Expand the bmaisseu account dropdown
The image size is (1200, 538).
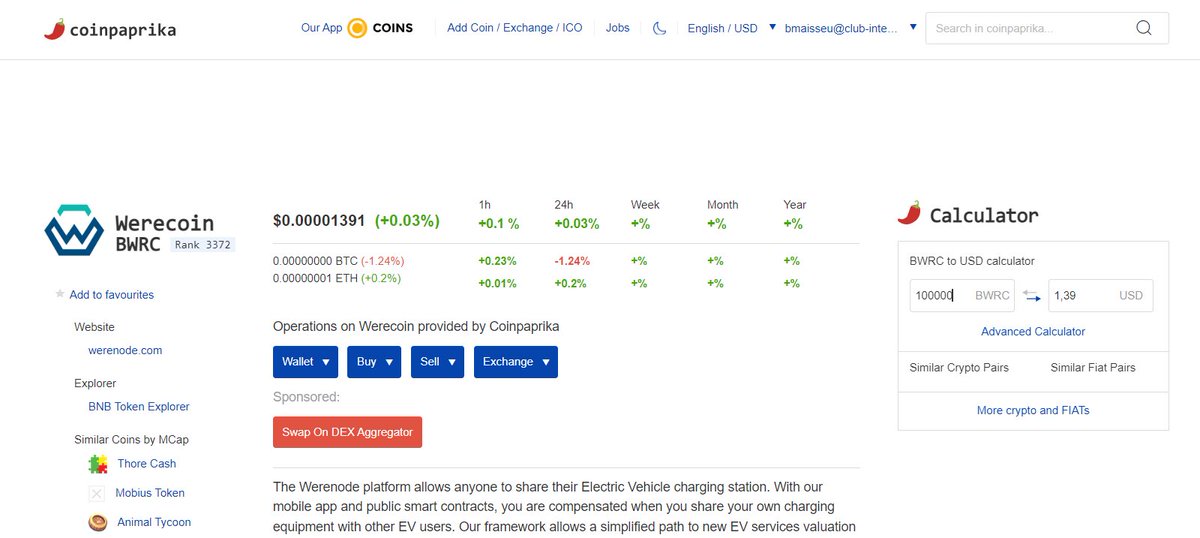(851, 28)
